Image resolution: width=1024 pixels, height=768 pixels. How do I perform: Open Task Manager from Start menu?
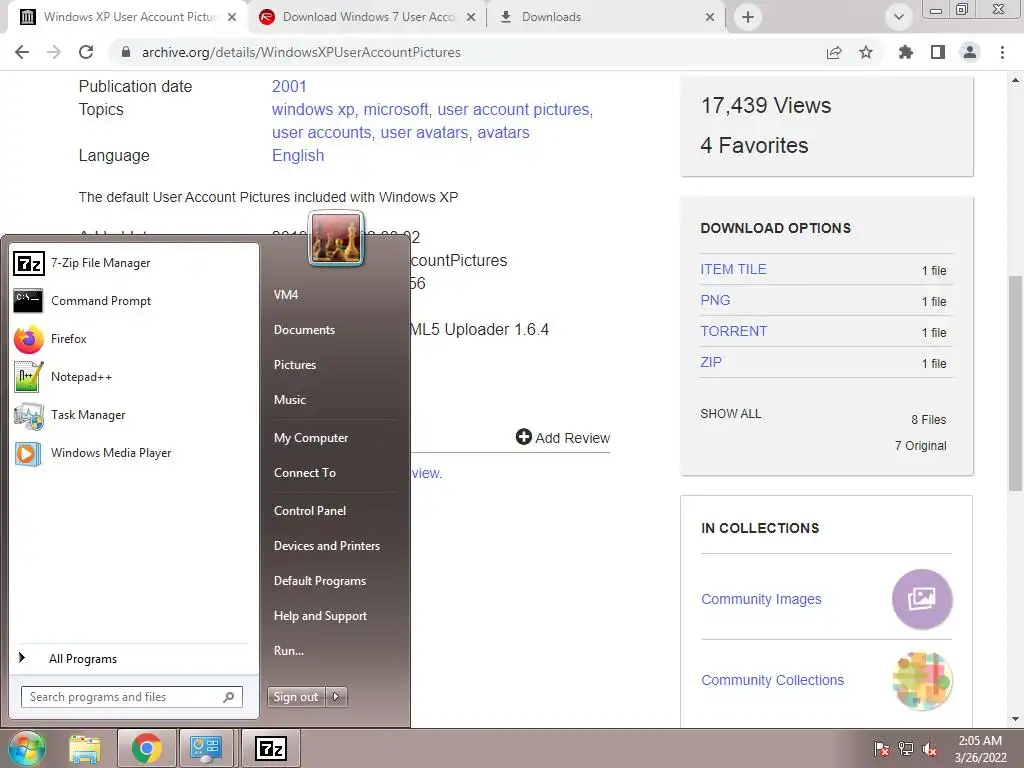[x=134, y=415]
